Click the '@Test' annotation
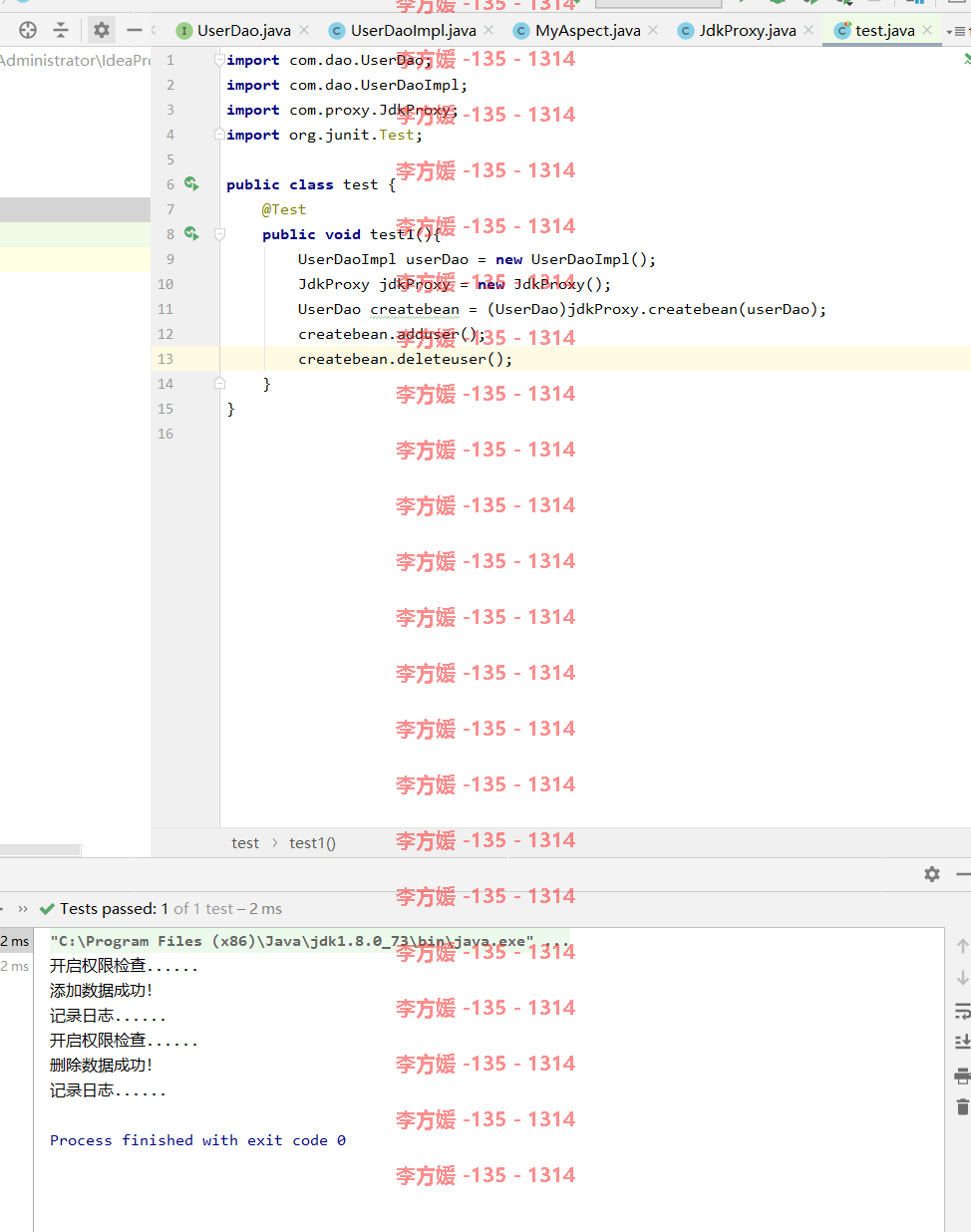This screenshot has height=1232, width=971. pos(284,209)
